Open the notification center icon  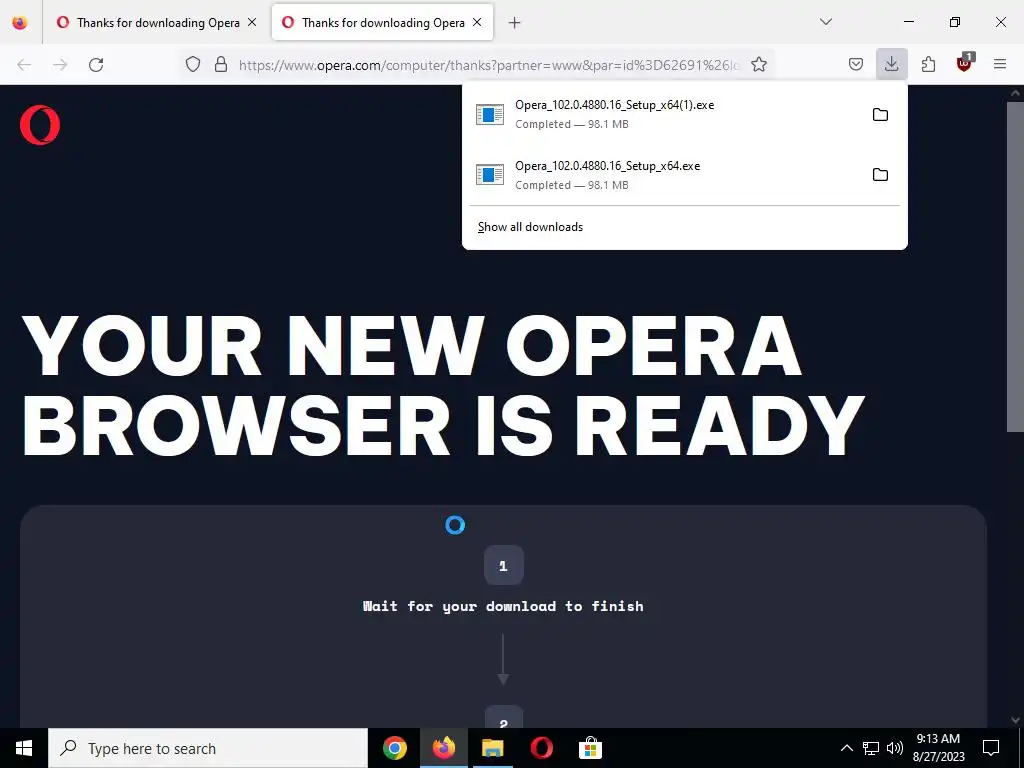pos(991,748)
